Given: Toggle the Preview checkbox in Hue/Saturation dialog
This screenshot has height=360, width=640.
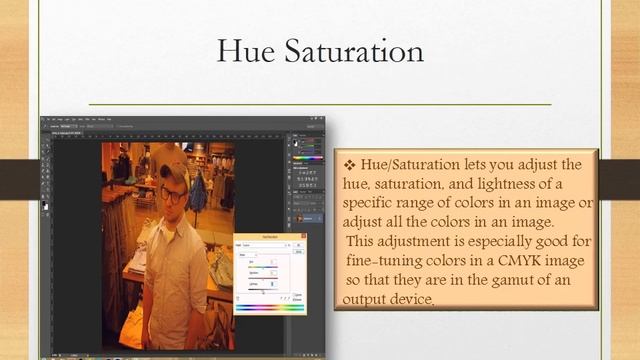Looking at the screenshot, I should pyautogui.click(x=293, y=300).
